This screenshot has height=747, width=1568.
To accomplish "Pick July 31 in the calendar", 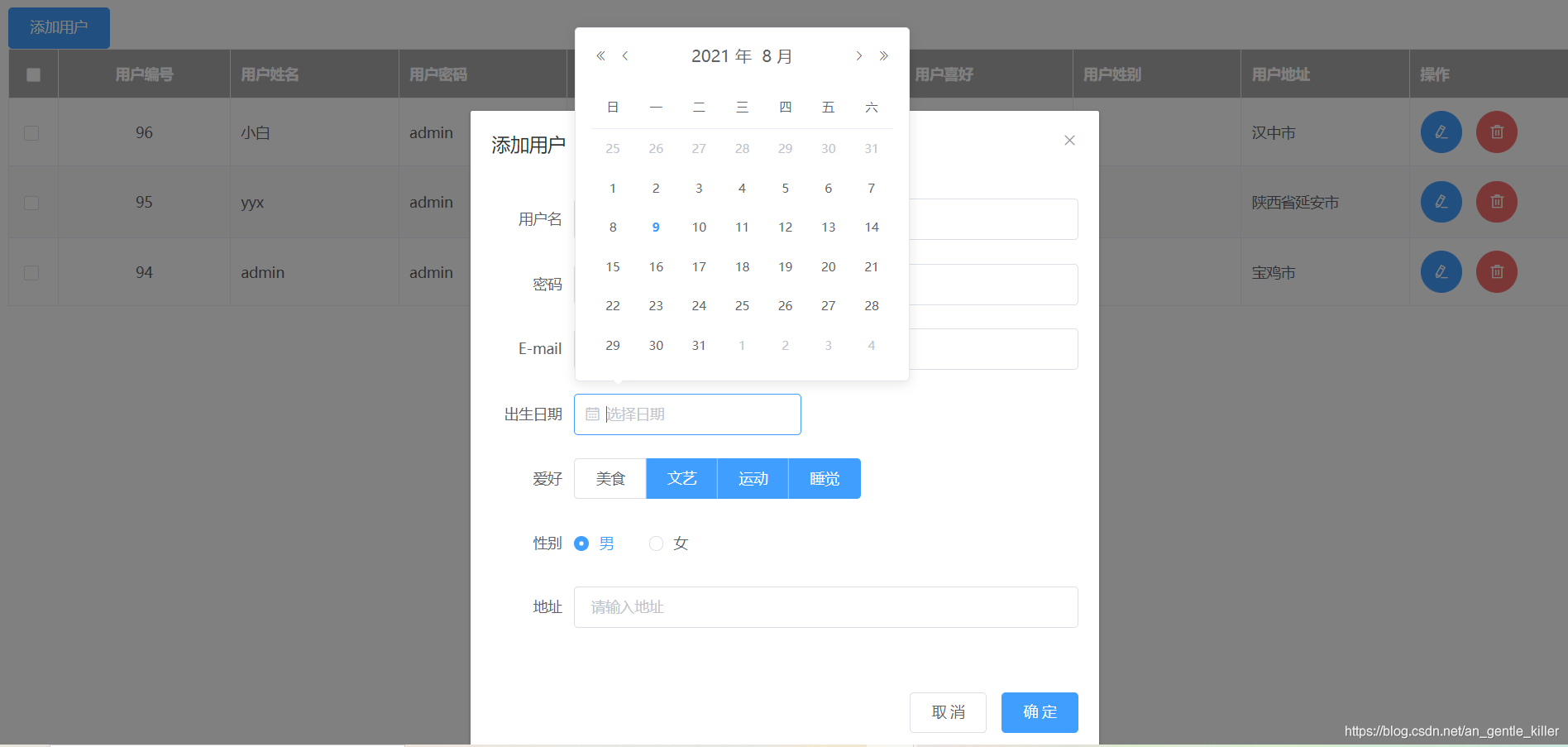I will 871,149.
